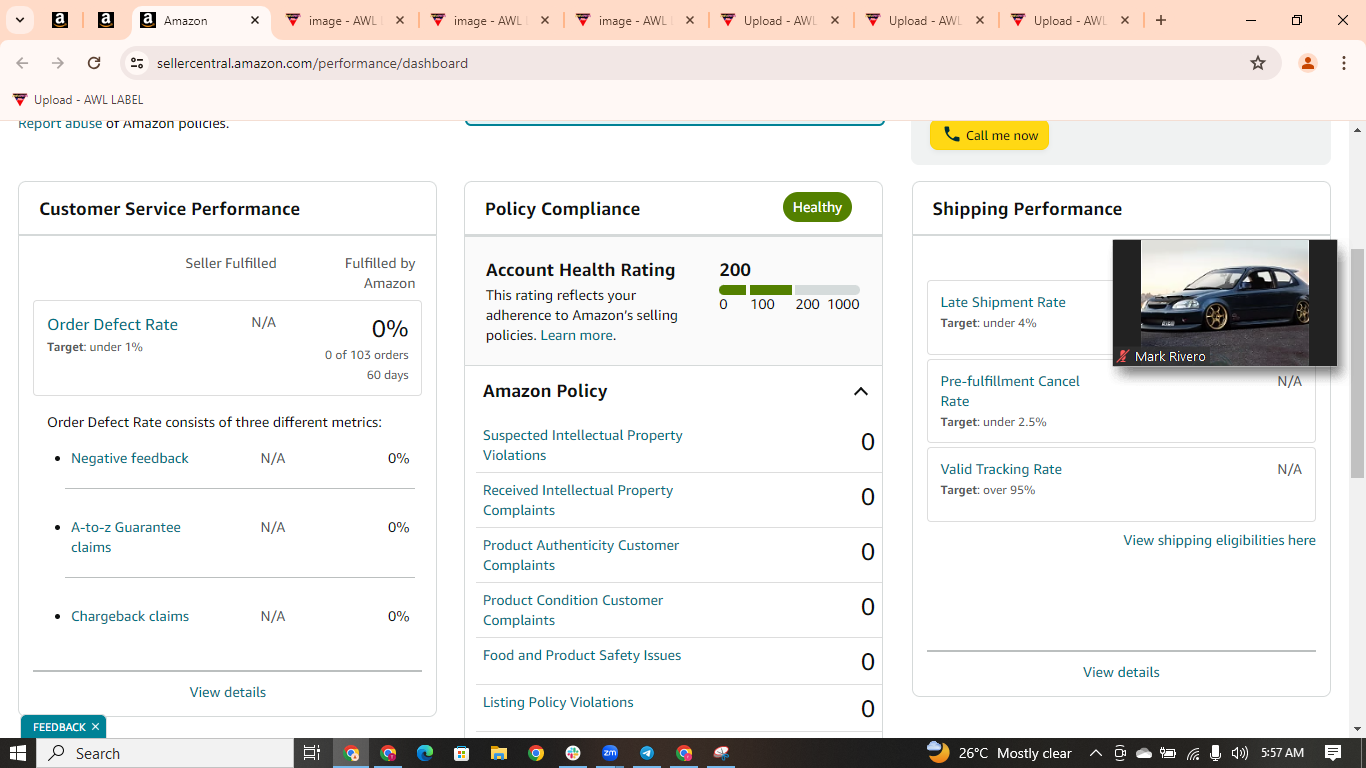The width and height of the screenshot is (1366, 768).
Task: Open File Explorer from the taskbar
Action: (x=498, y=753)
